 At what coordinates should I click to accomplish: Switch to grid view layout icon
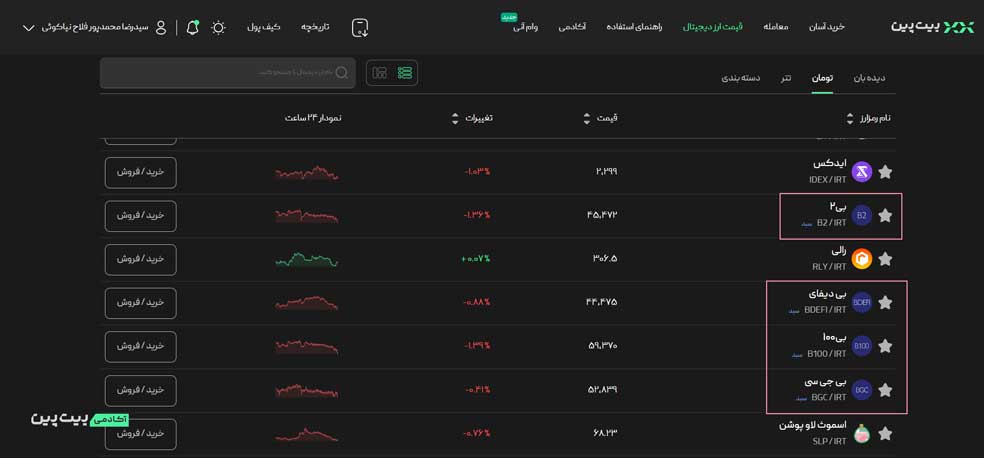click(379, 73)
